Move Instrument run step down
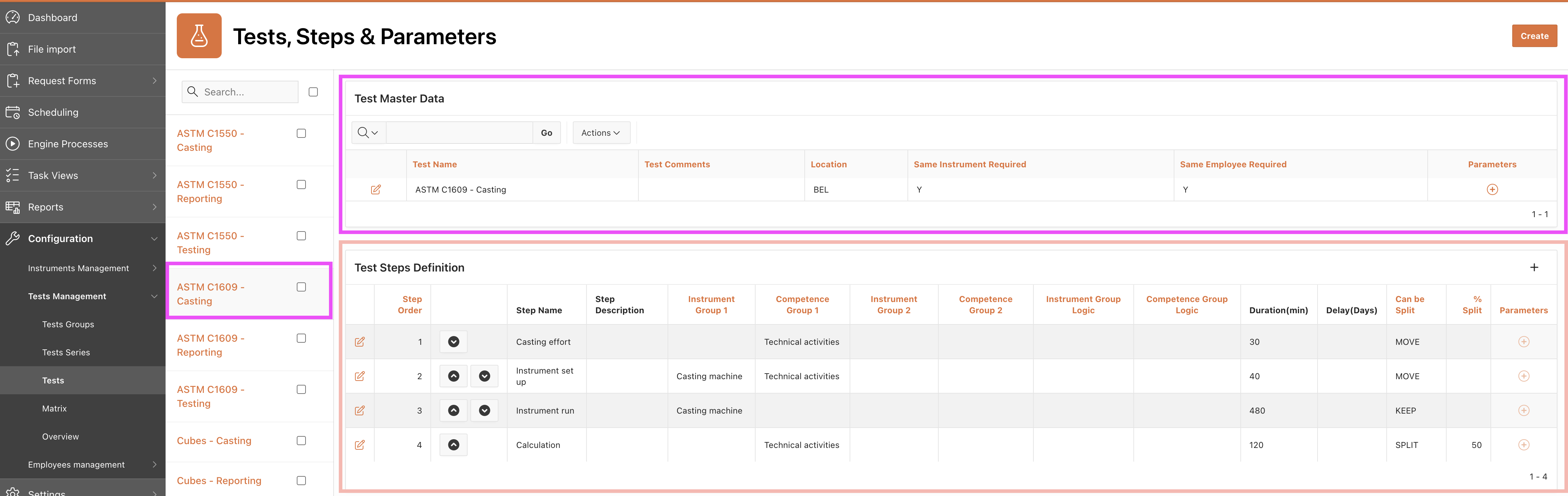This screenshot has height=496, width=1568. click(484, 411)
